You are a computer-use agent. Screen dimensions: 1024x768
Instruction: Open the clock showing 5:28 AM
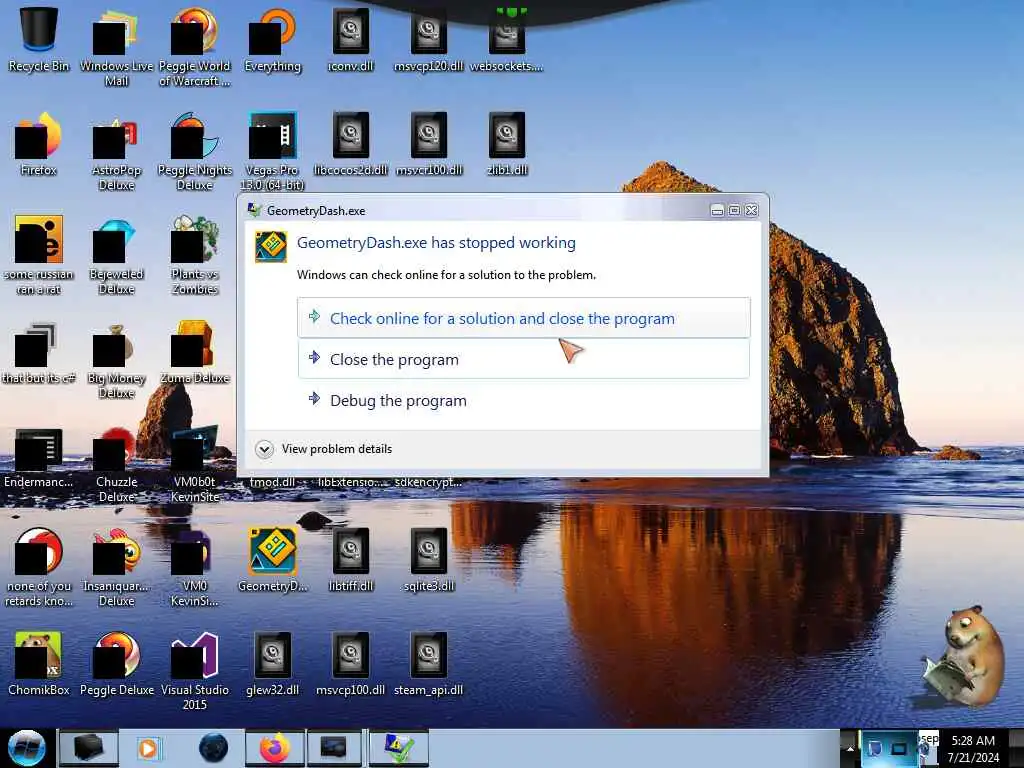973,748
